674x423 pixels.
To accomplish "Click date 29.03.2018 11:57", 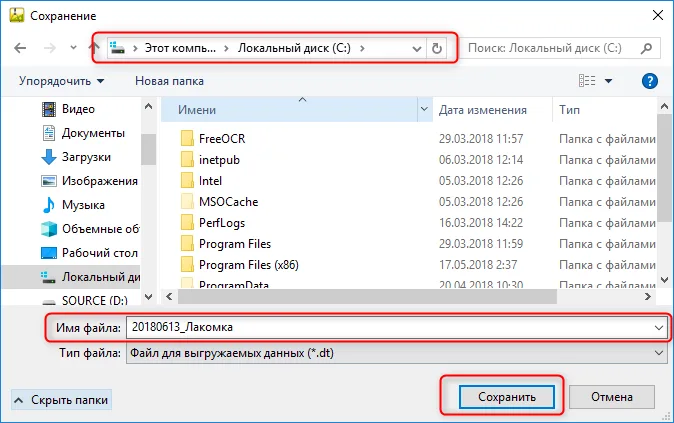I will point(481,139).
